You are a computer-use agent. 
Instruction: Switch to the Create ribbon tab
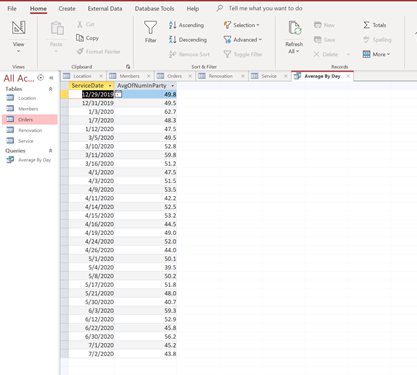(67, 9)
